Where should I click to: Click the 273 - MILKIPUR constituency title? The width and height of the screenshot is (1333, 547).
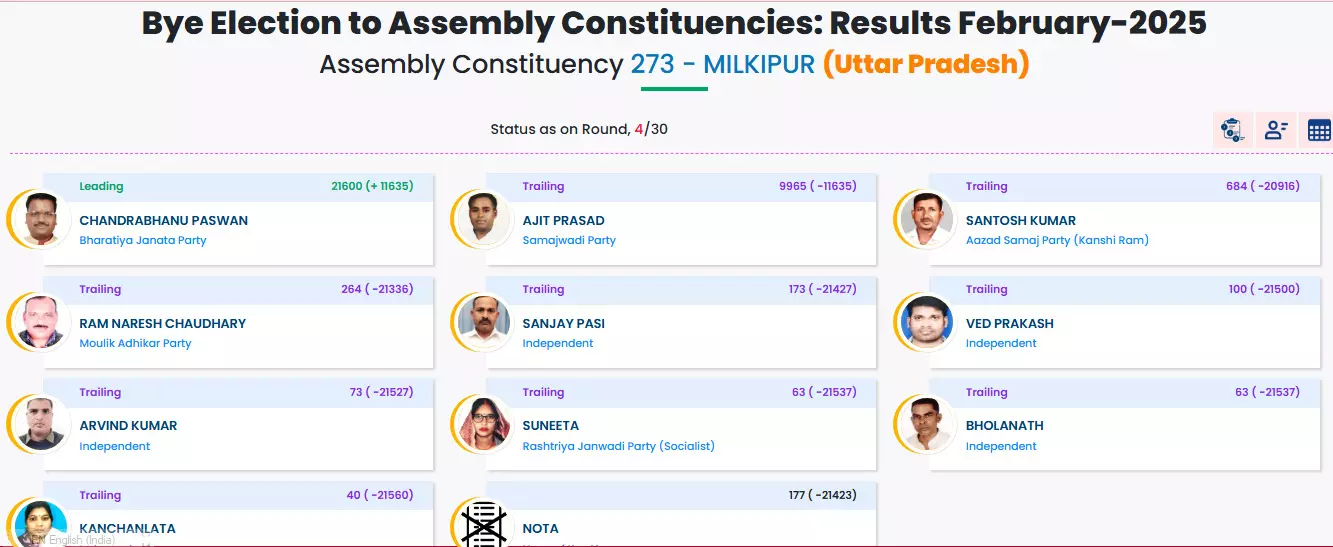tap(723, 65)
